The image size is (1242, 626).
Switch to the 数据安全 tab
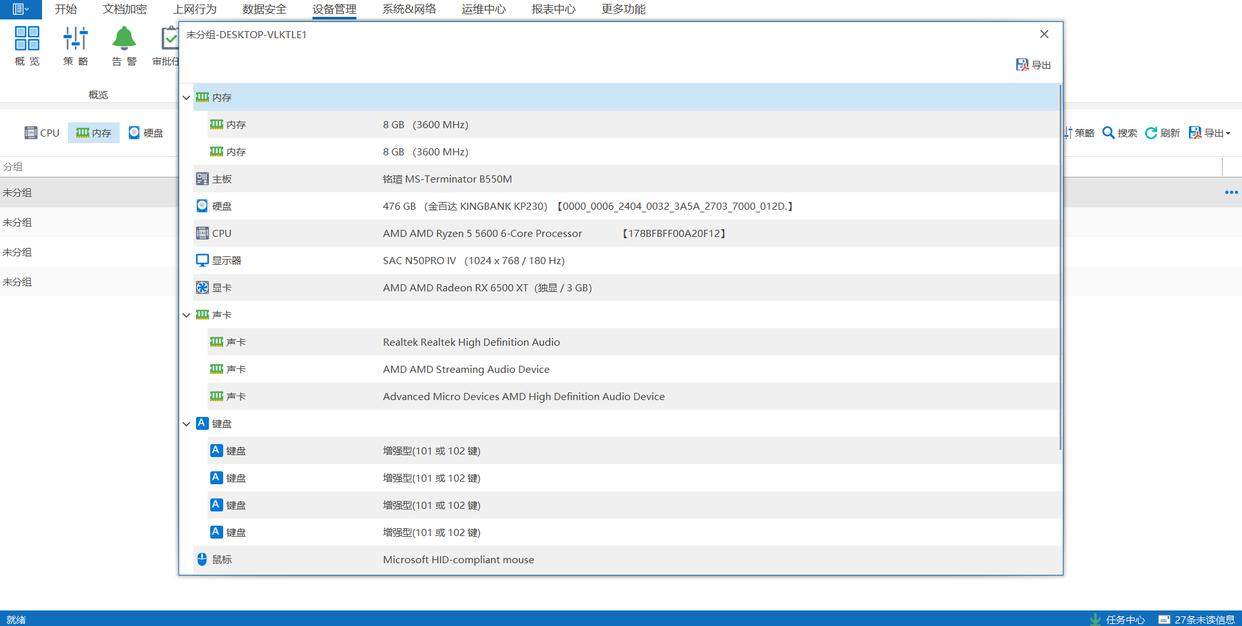(x=264, y=9)
